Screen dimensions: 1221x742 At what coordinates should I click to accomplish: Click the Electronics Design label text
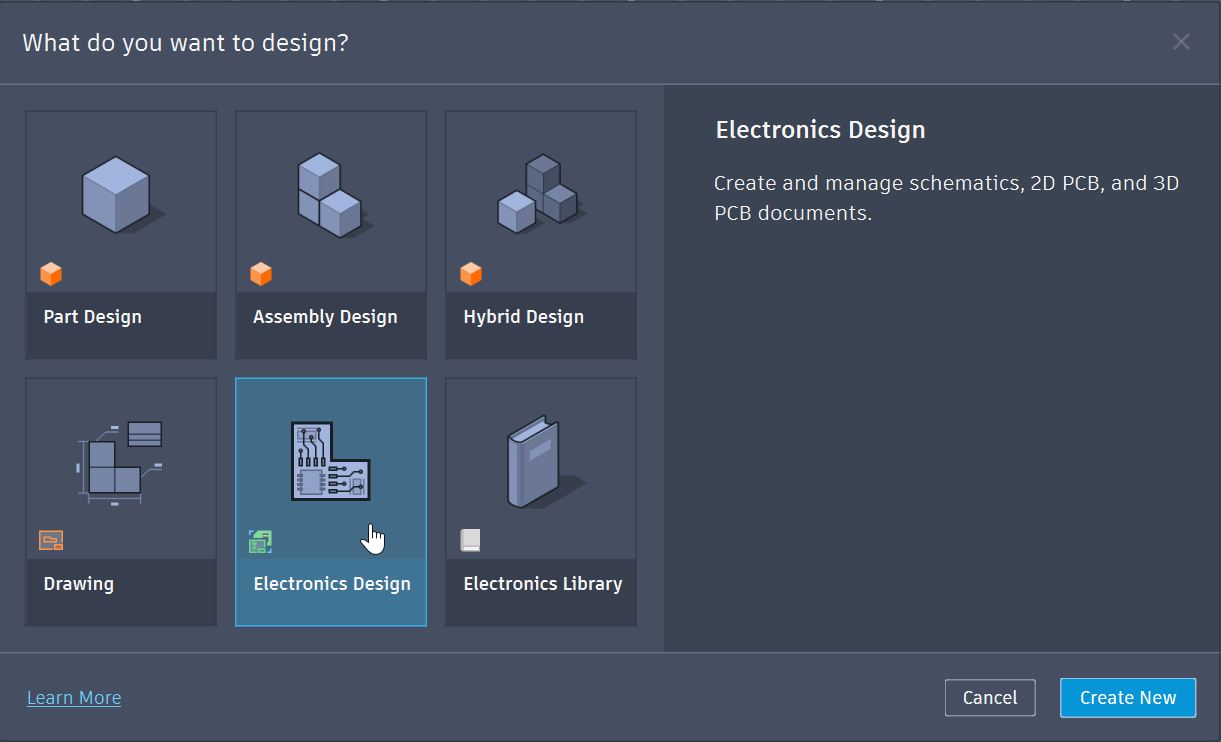coord(331,583)
